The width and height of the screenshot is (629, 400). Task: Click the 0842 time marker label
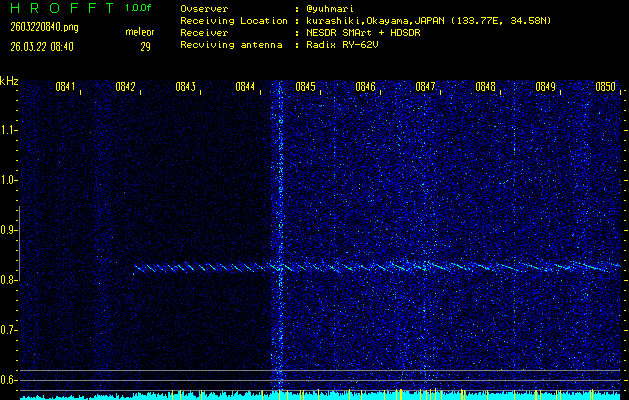tap(125, 87)
